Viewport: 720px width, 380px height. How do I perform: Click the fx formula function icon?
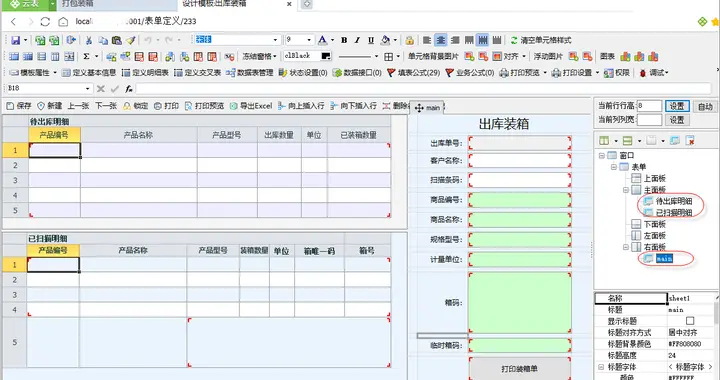coord(129,89)
